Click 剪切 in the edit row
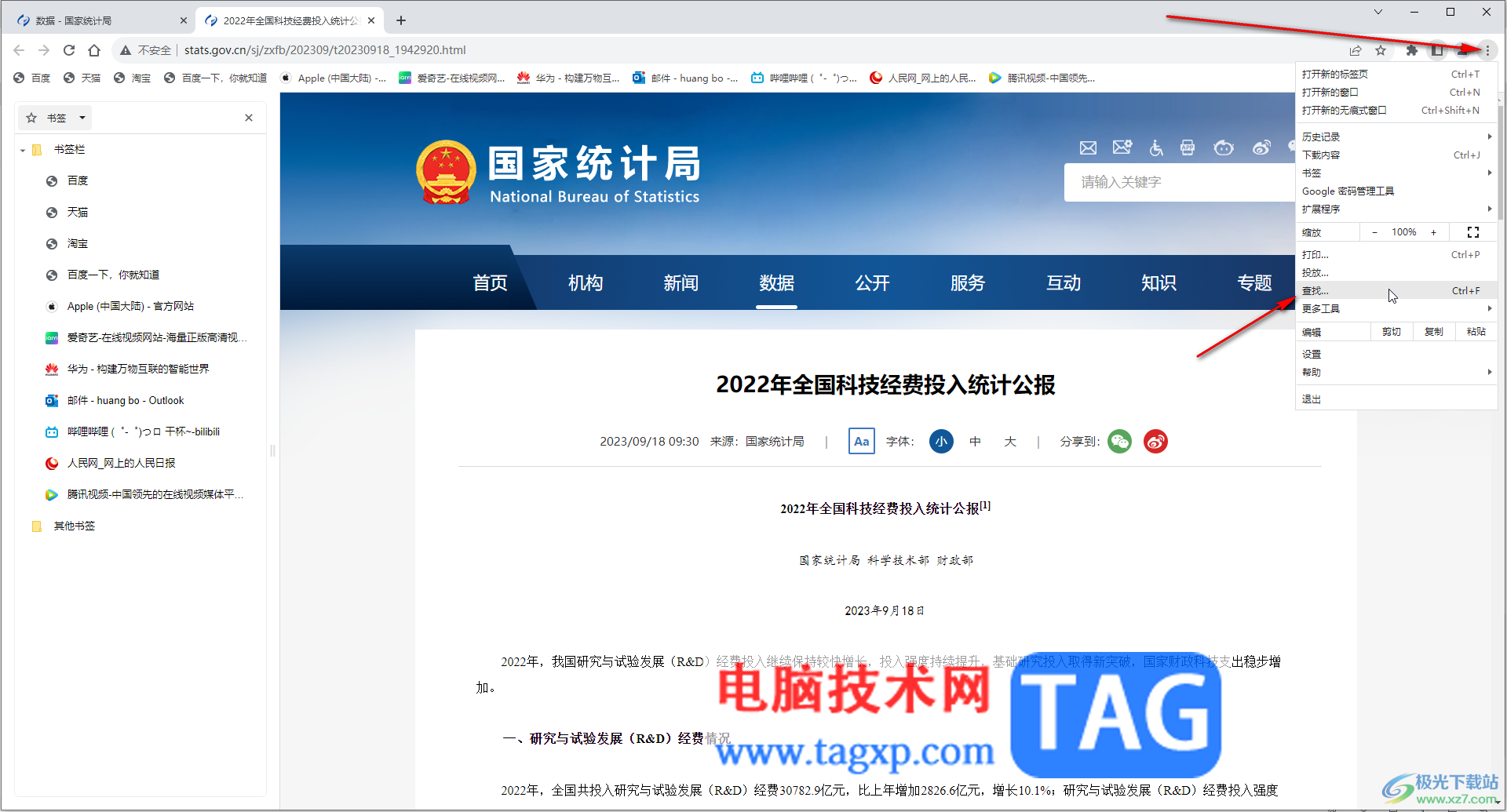Viewport: 1507px width, 812px height. pyautogui.click(x=1392, y=331)
